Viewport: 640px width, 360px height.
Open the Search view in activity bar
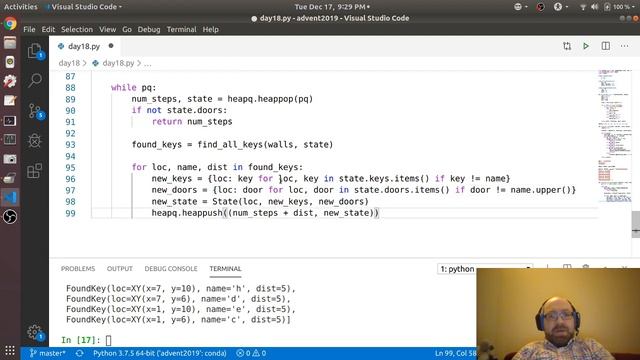pos(35,80)
